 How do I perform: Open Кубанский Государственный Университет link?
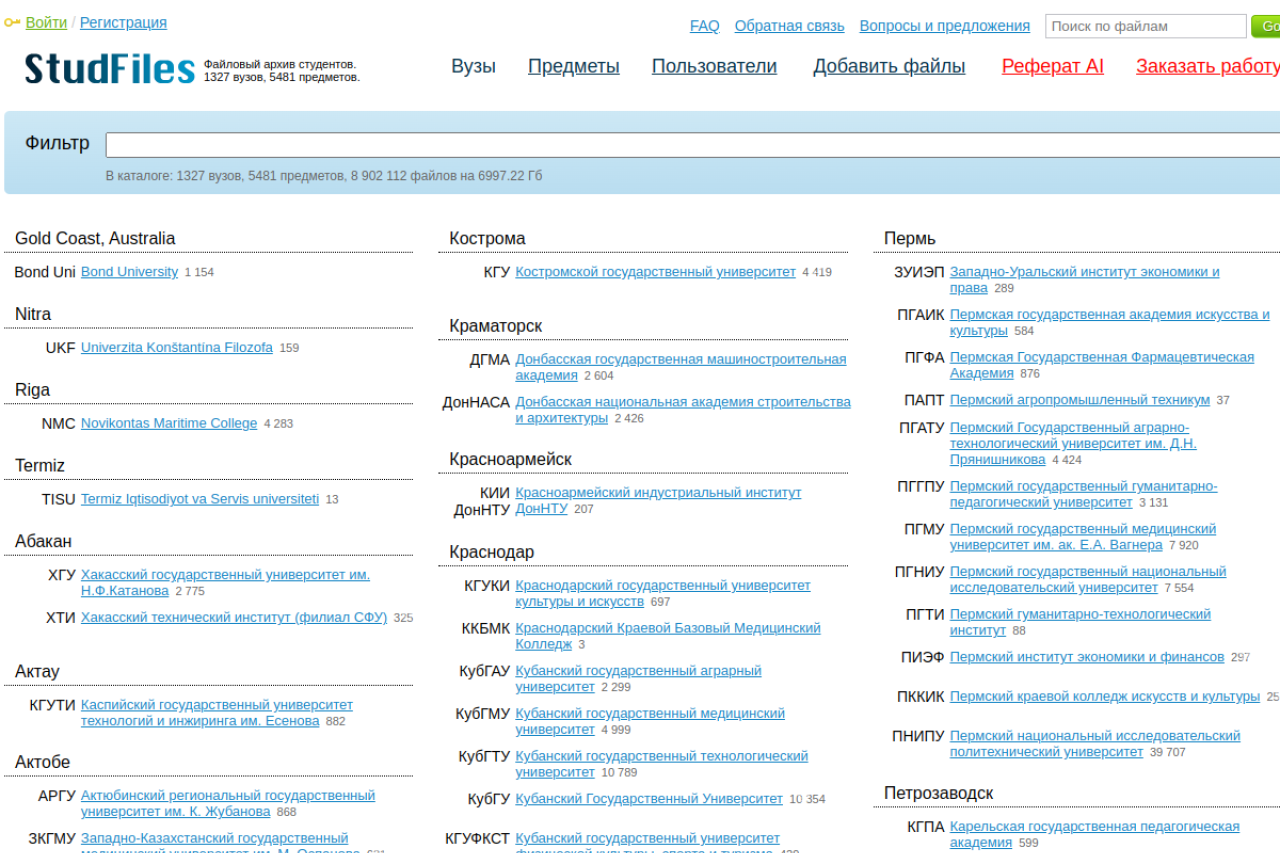point(650,799)
